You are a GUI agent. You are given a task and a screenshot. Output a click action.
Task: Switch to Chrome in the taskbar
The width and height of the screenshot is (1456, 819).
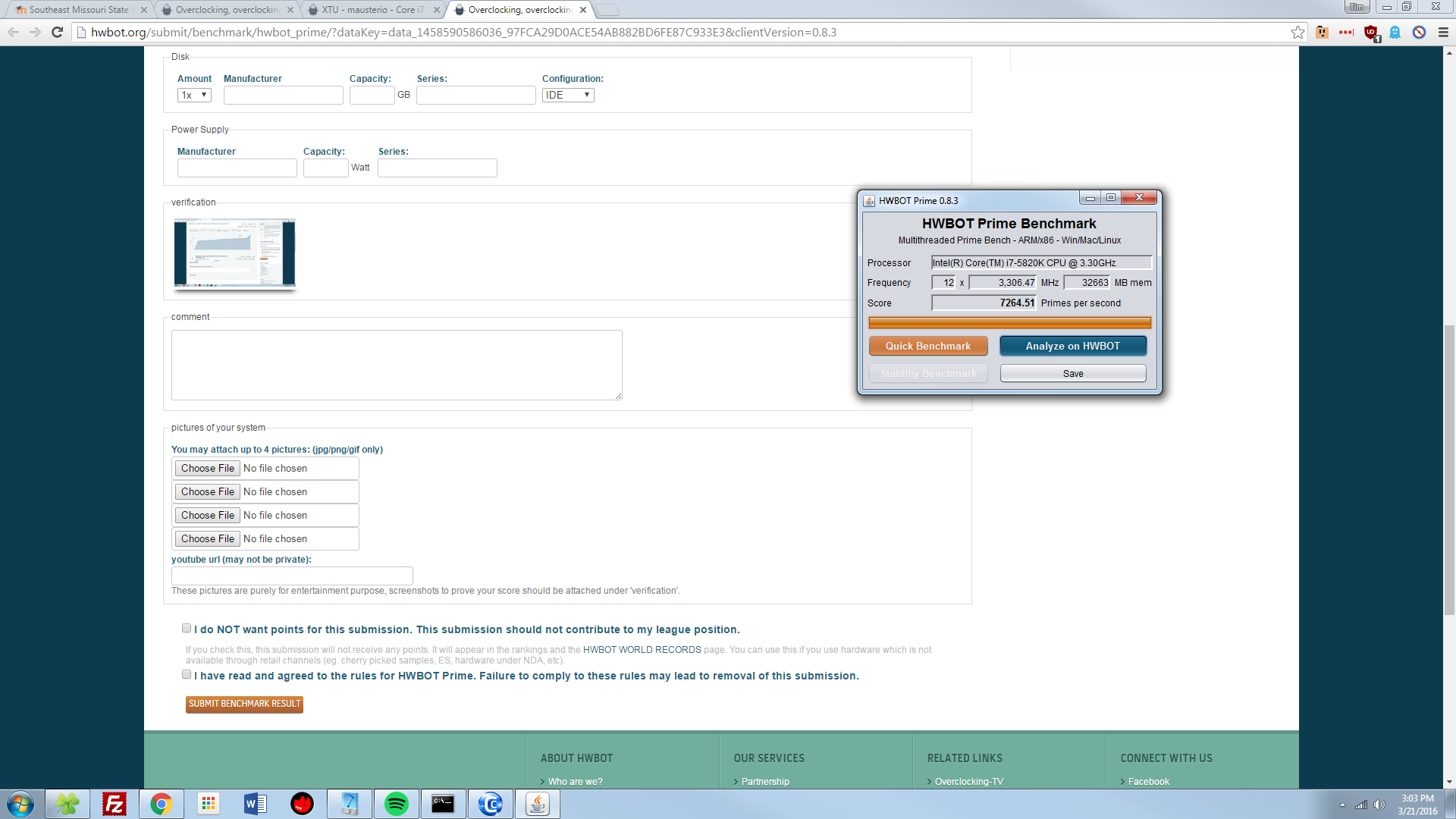(x=162, y=804)
